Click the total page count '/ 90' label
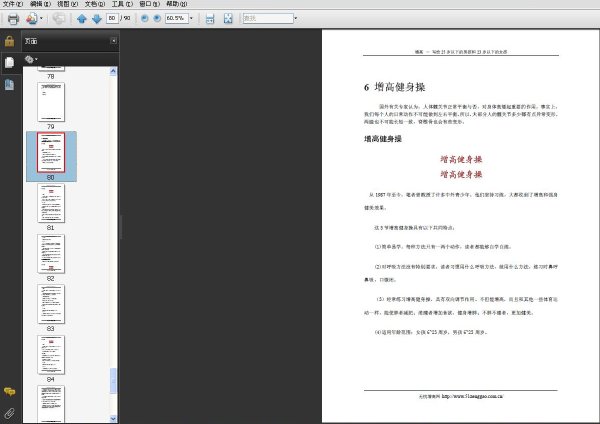Screen dimensions: 600x424 point(126,18)
